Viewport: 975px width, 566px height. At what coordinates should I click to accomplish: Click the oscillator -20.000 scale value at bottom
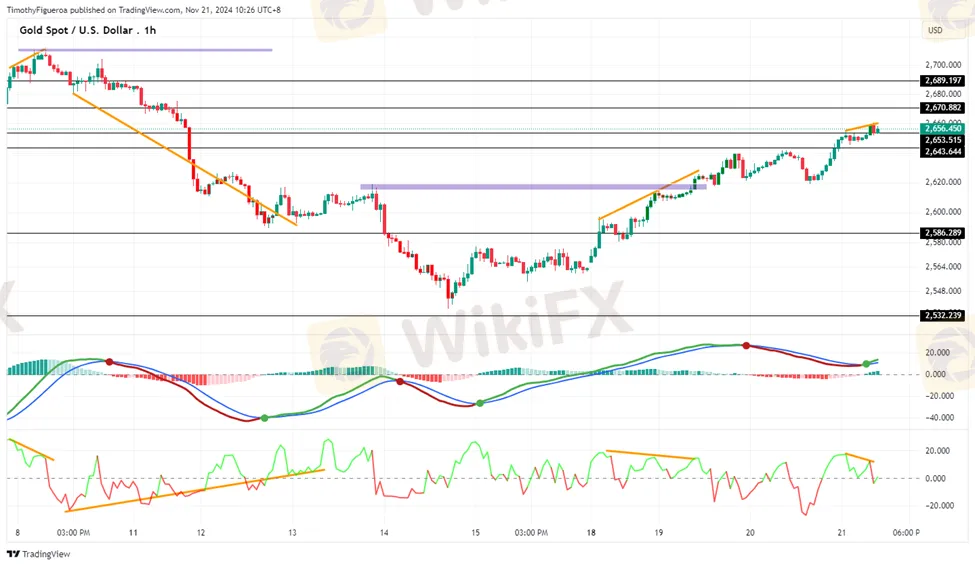(x=938, y=506)
